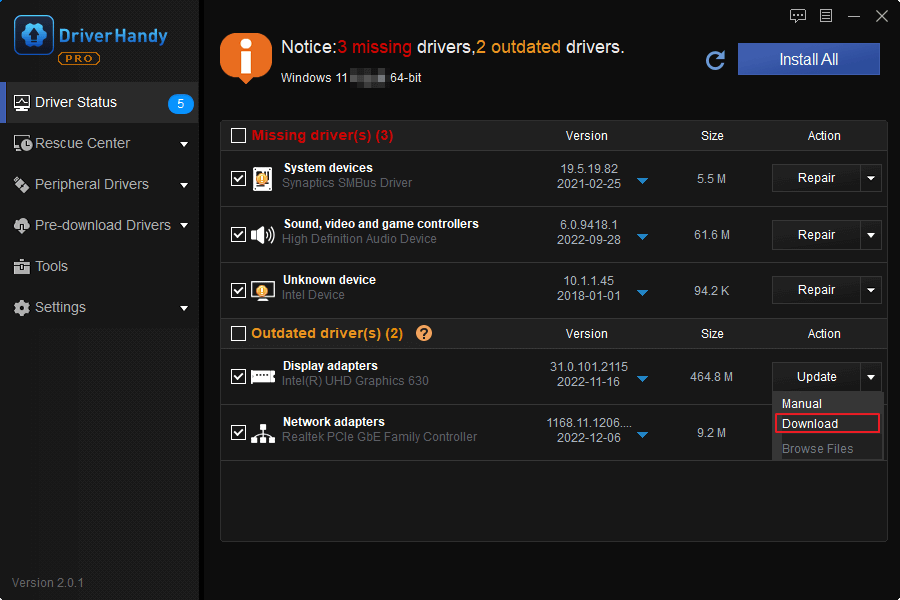Image resolution: width=900 pixels, height=600 pixels.
Task: Expand the Rescue Center menu arrow
Action: pyautogui.click(x=184, y=144)
